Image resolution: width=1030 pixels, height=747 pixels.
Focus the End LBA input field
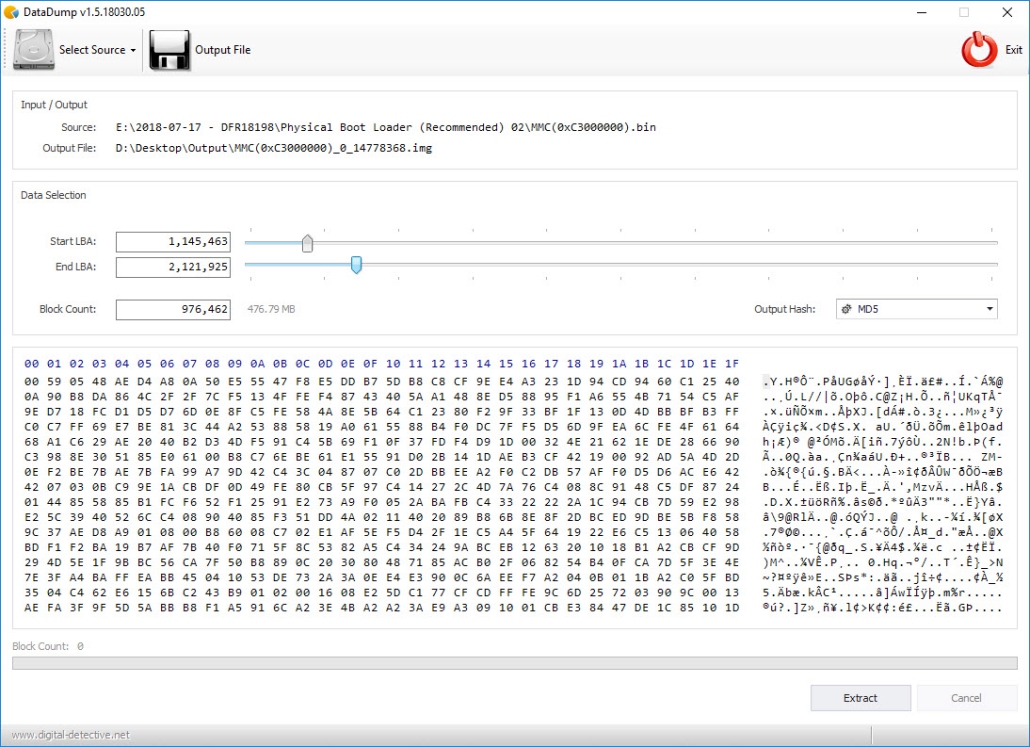(173, 267)
